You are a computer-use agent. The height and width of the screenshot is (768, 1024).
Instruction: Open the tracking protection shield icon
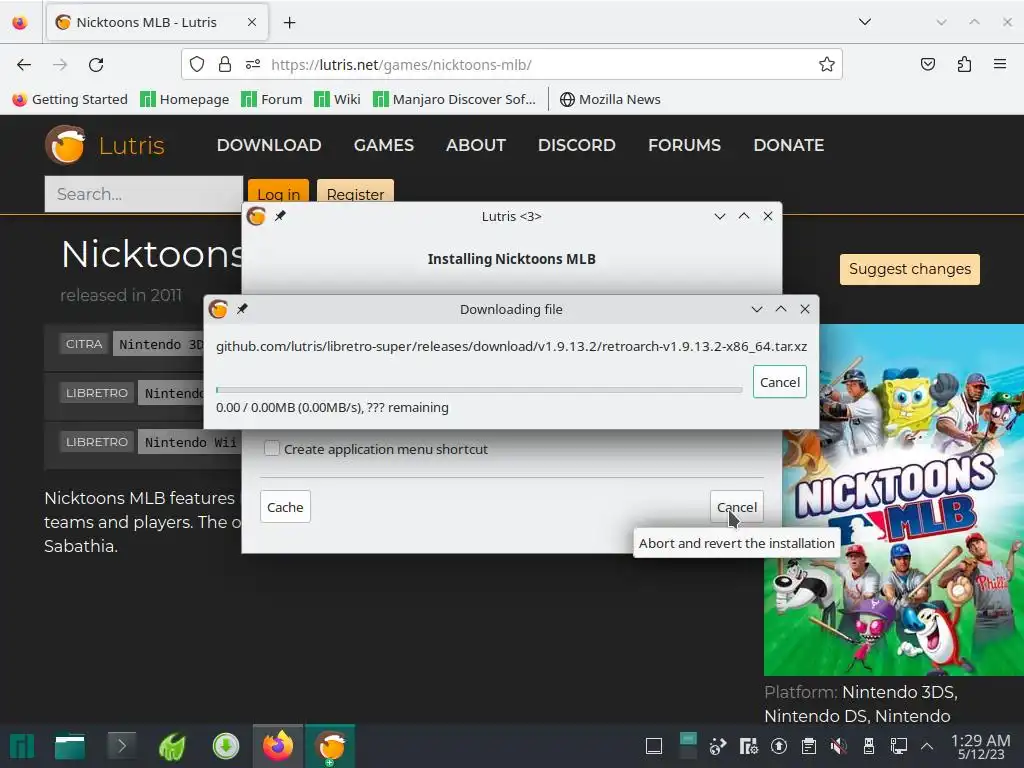coord(197,65)
